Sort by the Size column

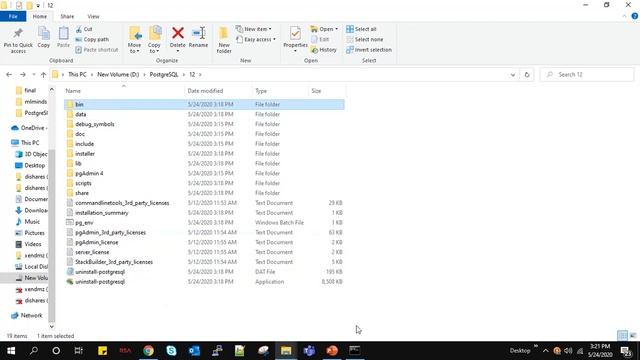(x=327, y=91)
